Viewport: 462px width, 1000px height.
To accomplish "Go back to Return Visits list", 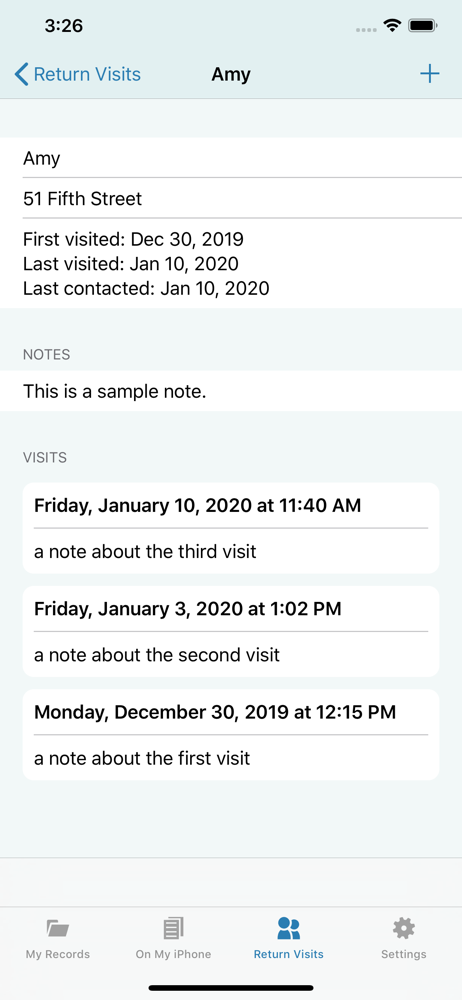I will pos(77,75).
